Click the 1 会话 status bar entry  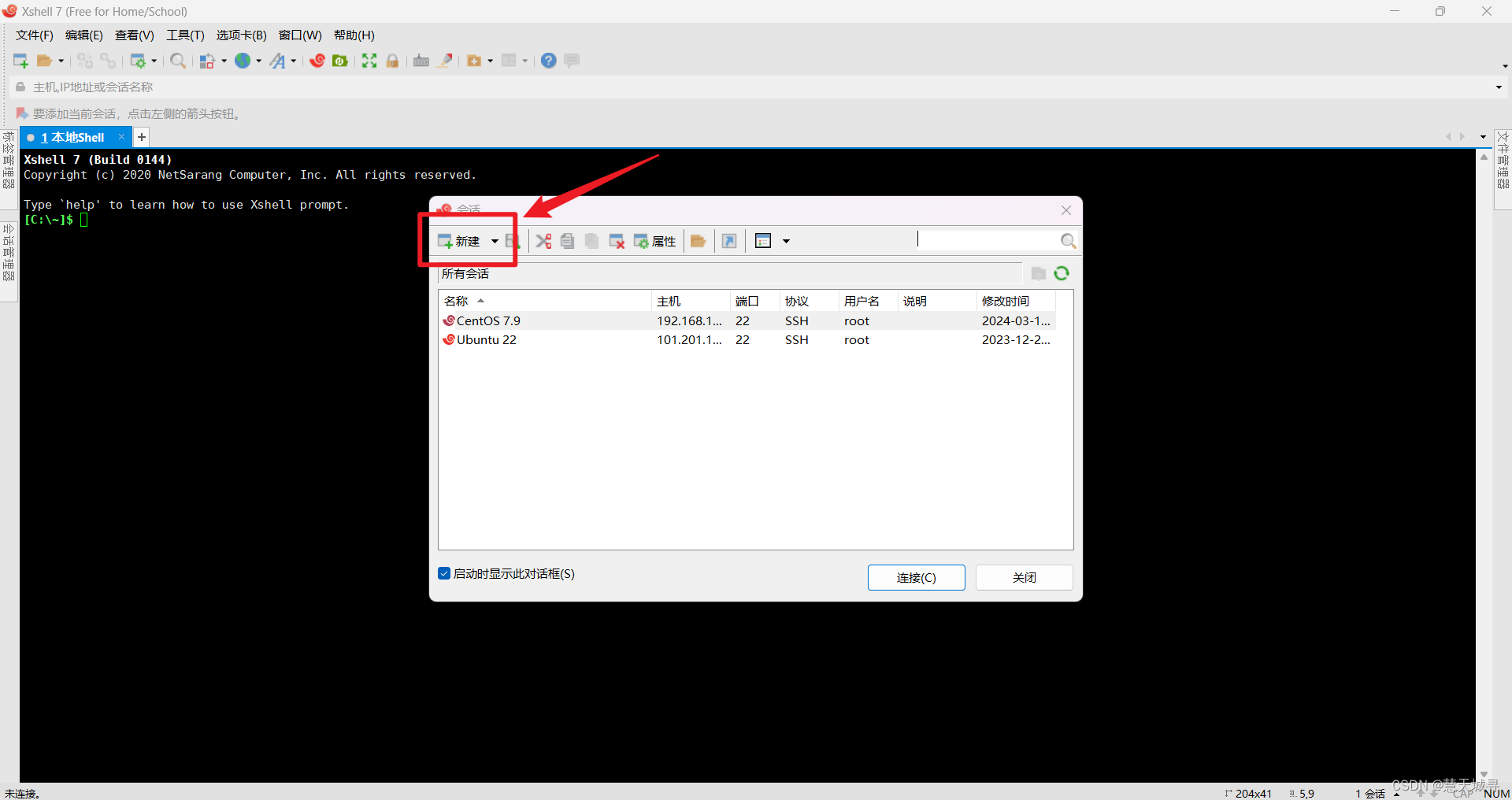pos(1370,793)
